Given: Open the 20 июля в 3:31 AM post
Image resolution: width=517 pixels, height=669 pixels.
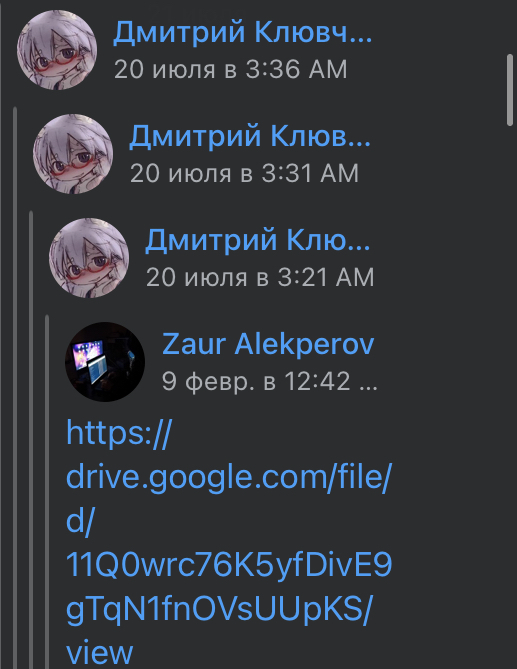Looking at the screenshot, I should pyautogui.click(x=244, y=173).
